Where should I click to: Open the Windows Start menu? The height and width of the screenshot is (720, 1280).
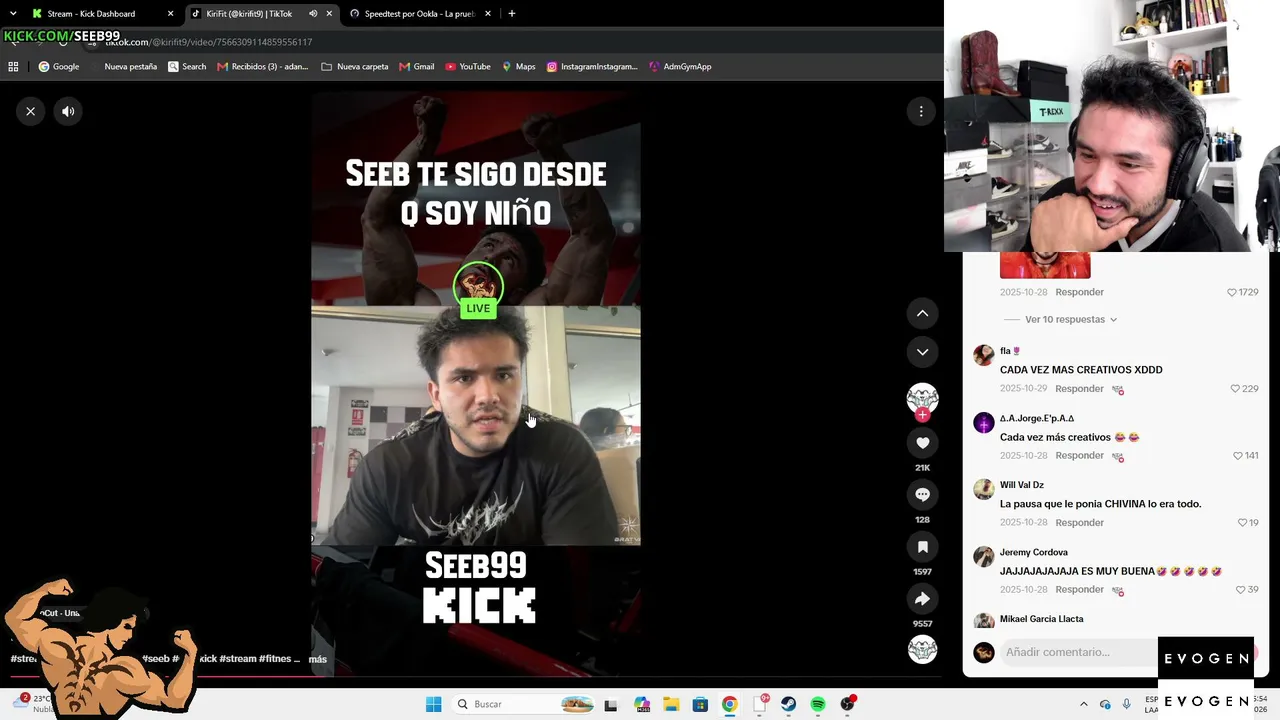coord(433,704)
